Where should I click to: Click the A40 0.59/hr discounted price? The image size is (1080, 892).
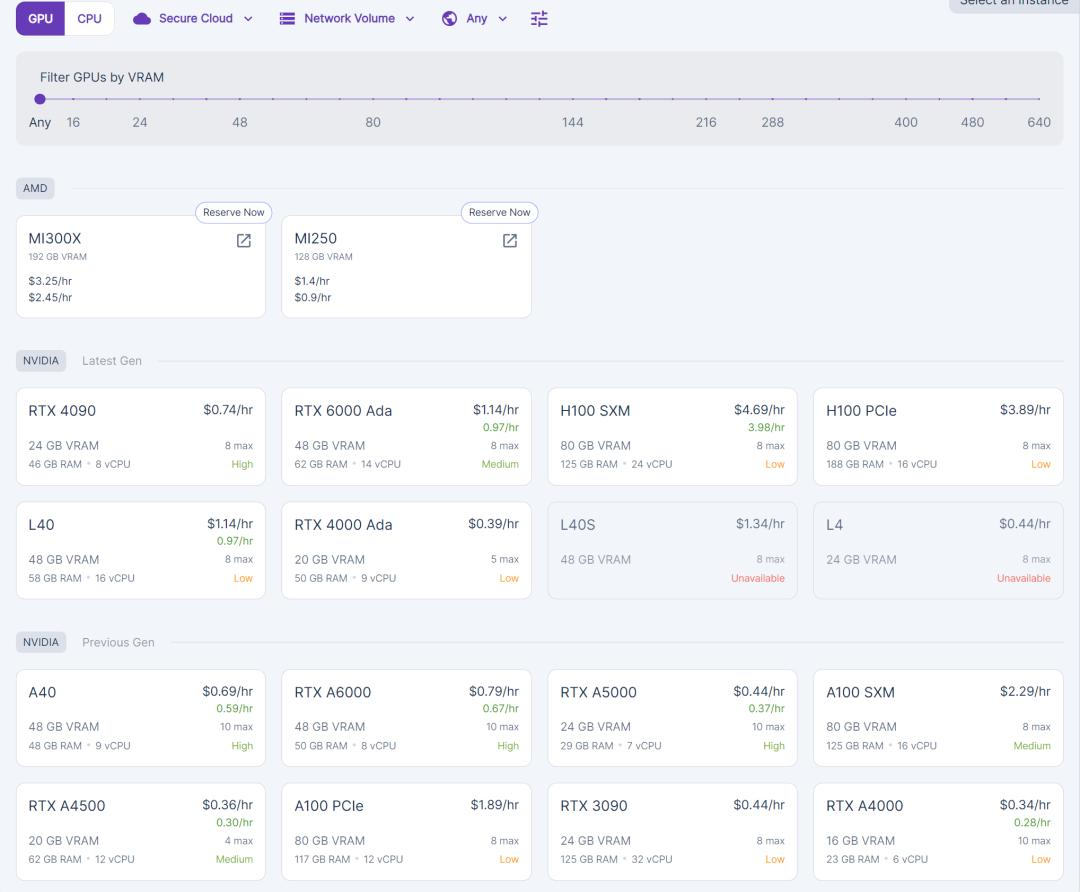(x=234, y=708)
